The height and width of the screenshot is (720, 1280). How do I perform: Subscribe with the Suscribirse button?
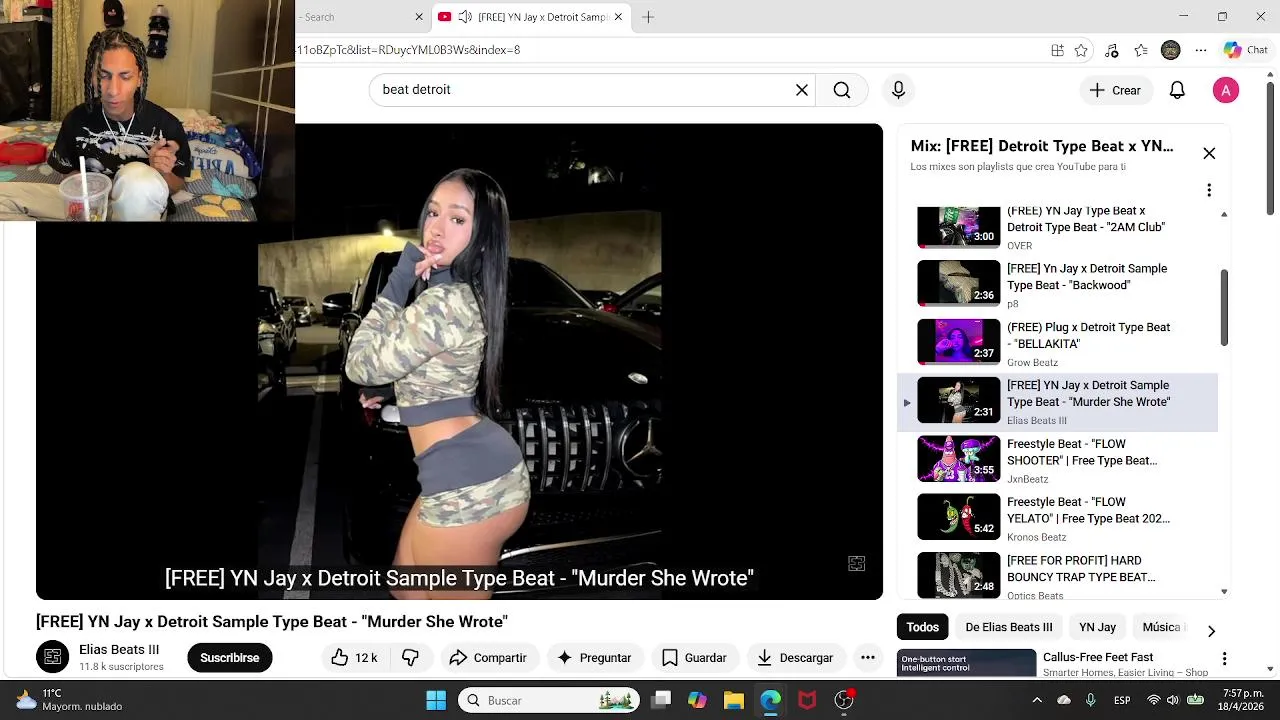point(229,657)
